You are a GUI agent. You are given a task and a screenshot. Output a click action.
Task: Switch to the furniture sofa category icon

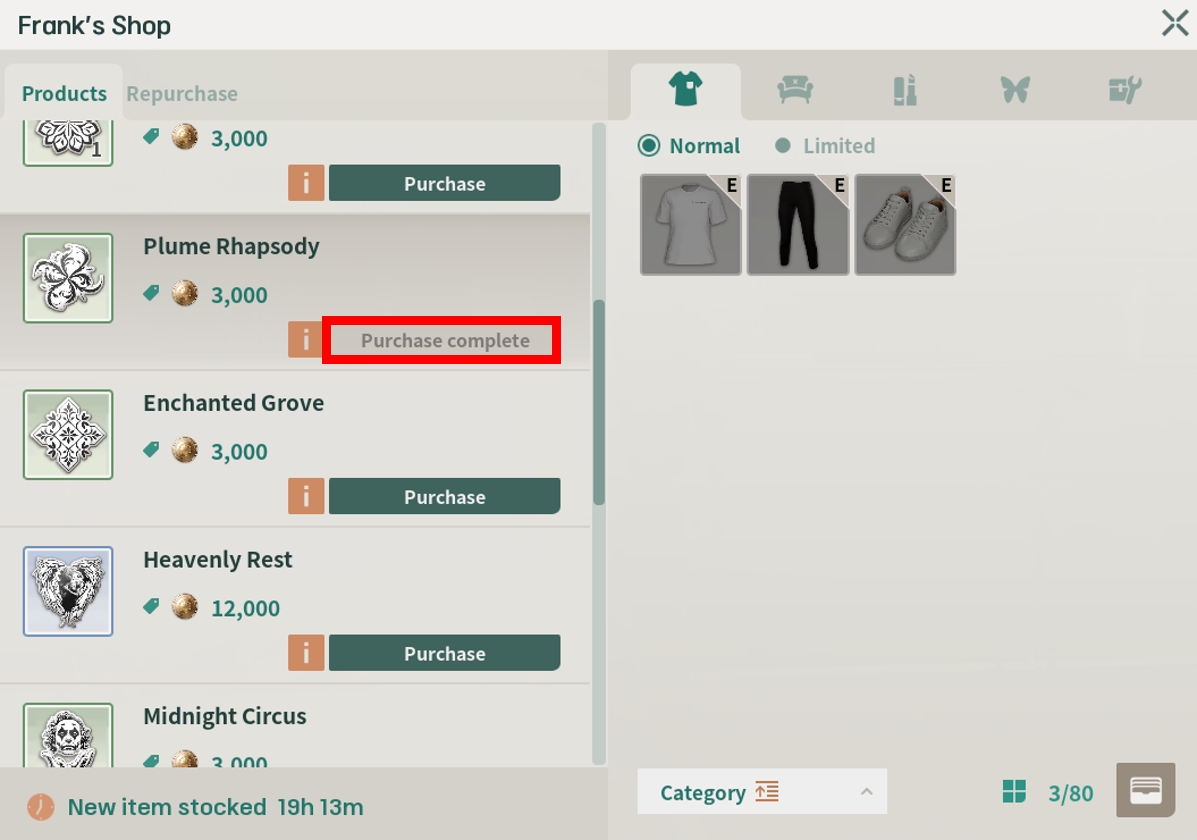click(x=795, y=91)
